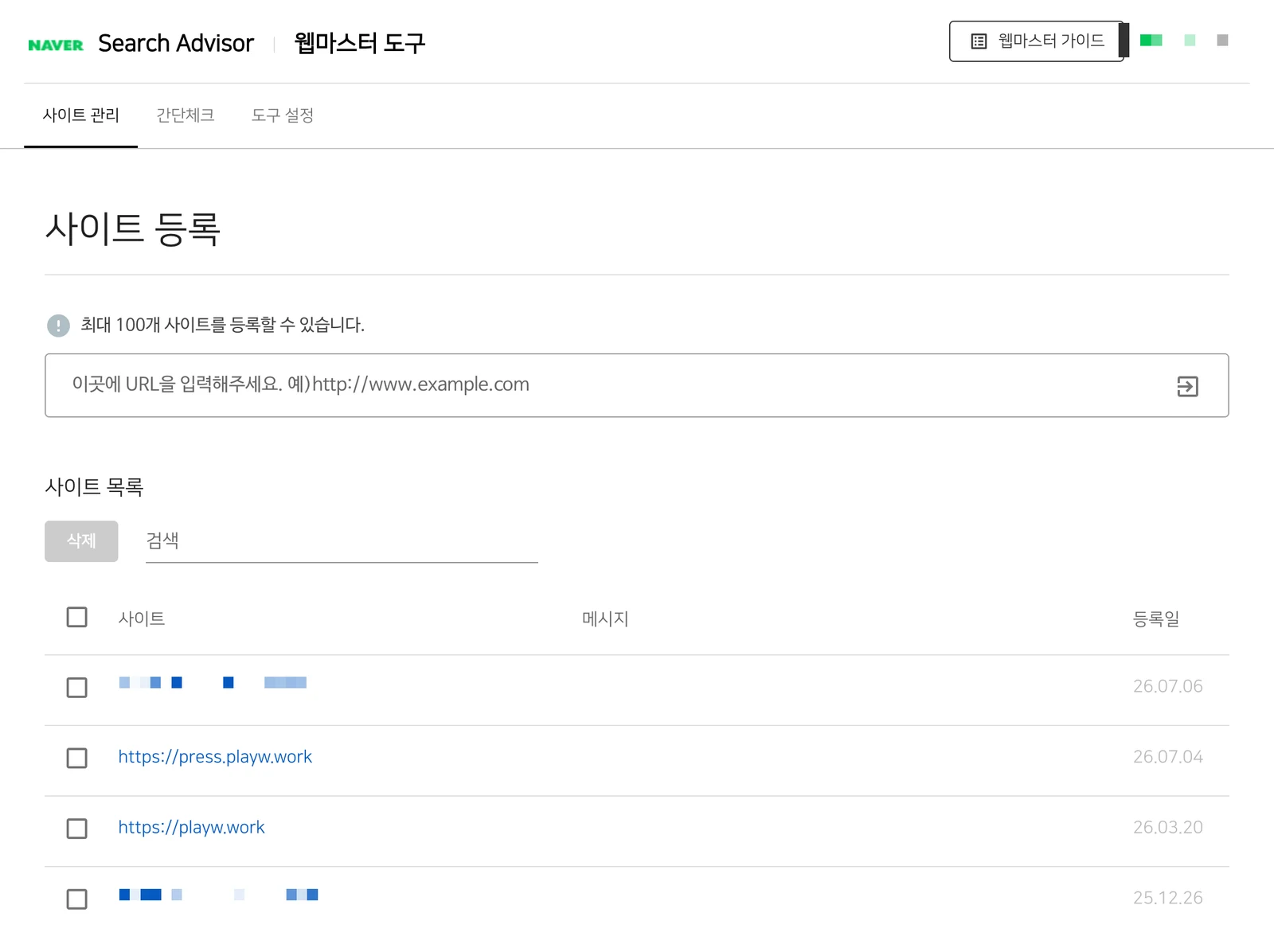
Task: Click the green pixelated profile icon
Action: (1151, 40)
